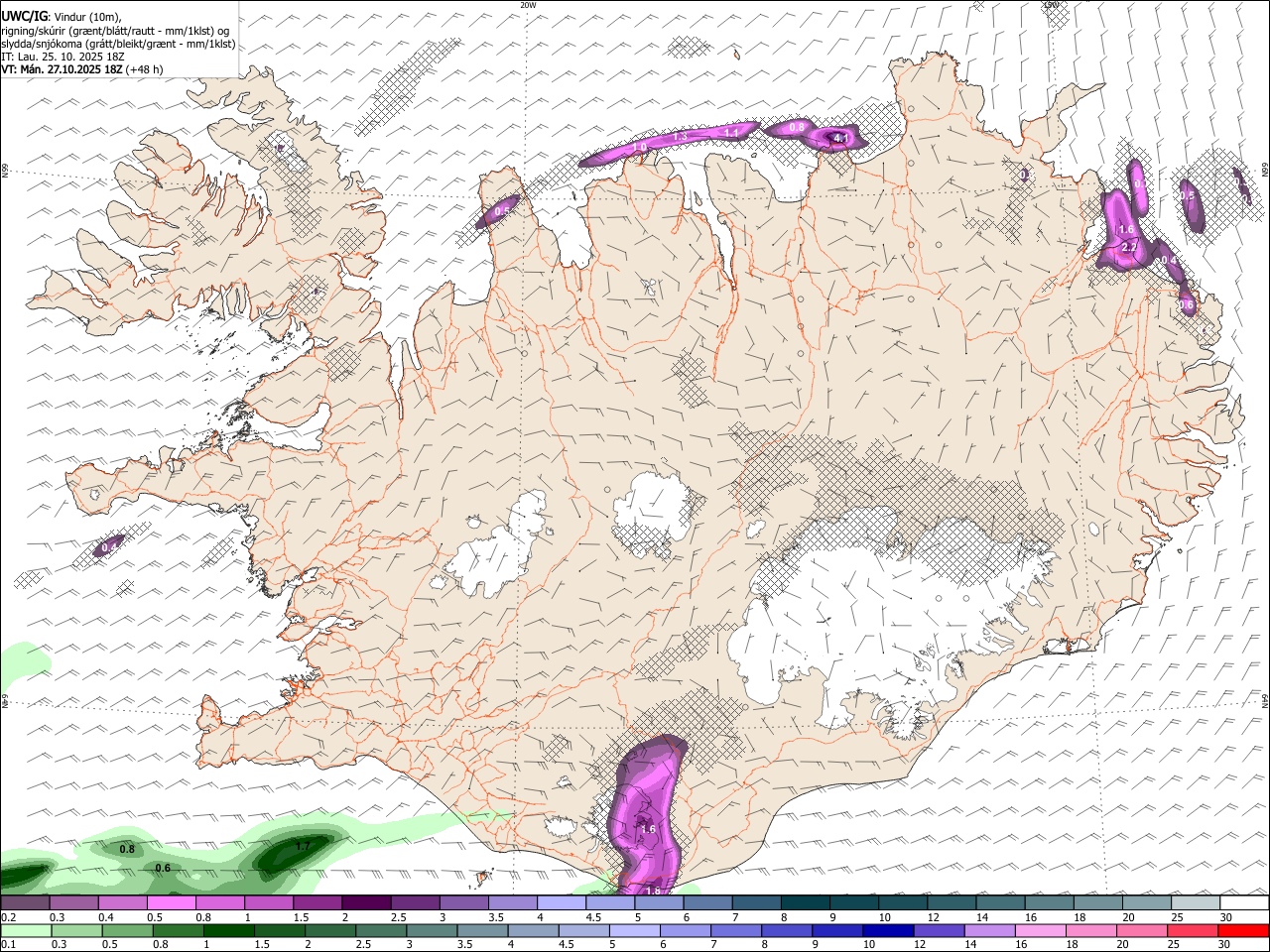Click the 0.4 value off the west coast
The image size is (1270, 952).
[109, 546]
